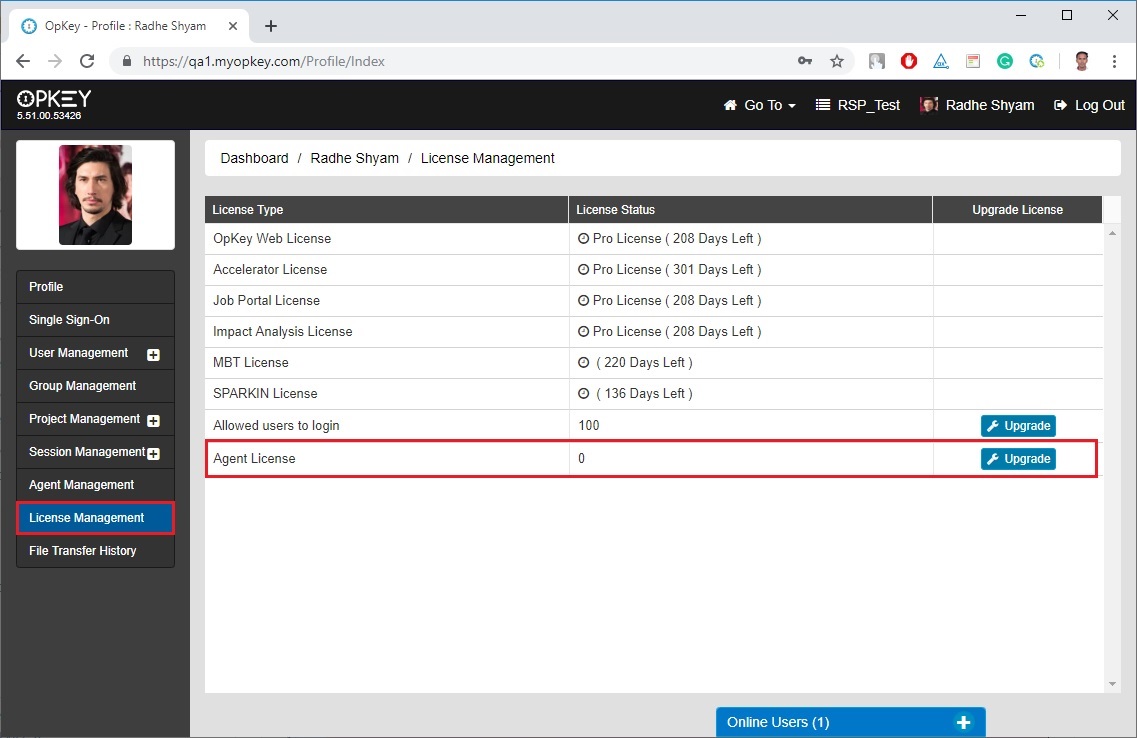
Task: Expand User Management with the plus icon
Action: tap(154, 355)
